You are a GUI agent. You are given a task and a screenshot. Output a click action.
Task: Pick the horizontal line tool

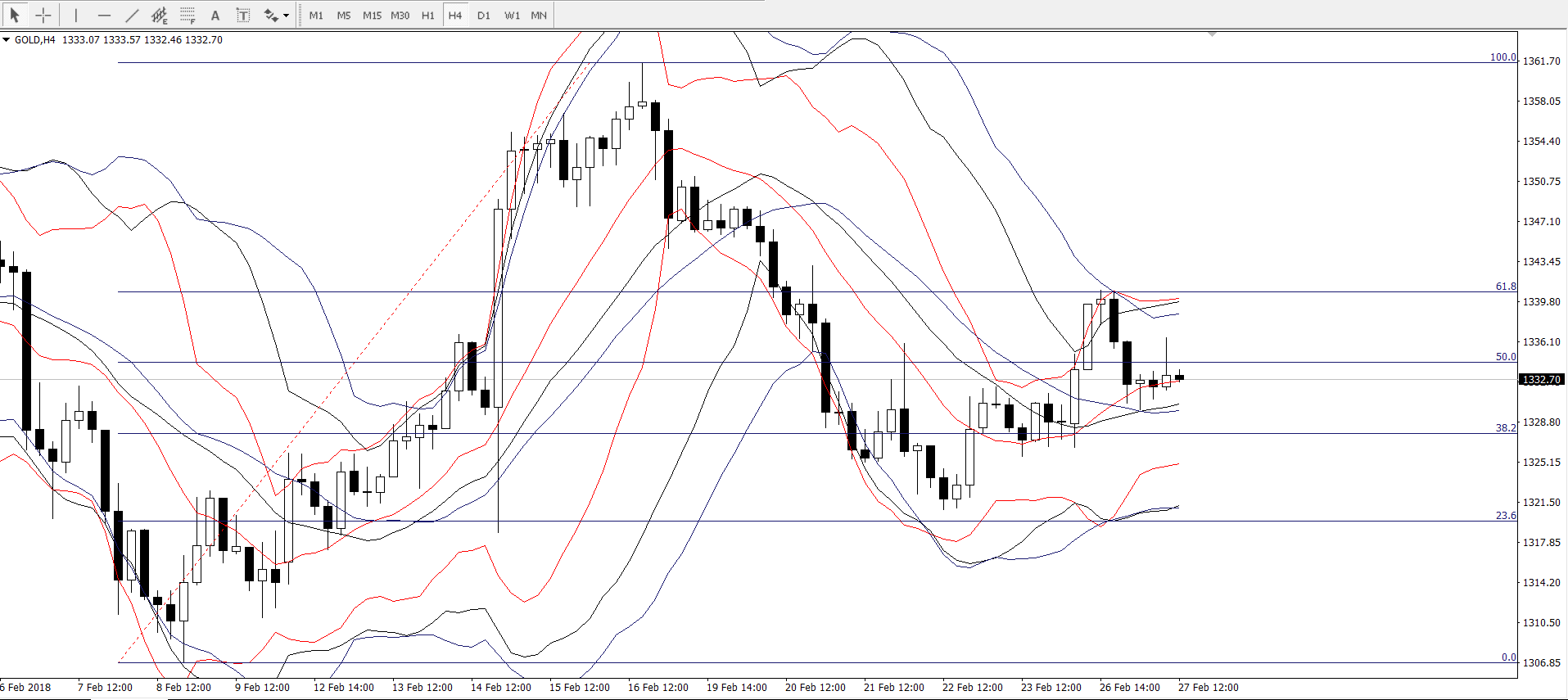104,15
